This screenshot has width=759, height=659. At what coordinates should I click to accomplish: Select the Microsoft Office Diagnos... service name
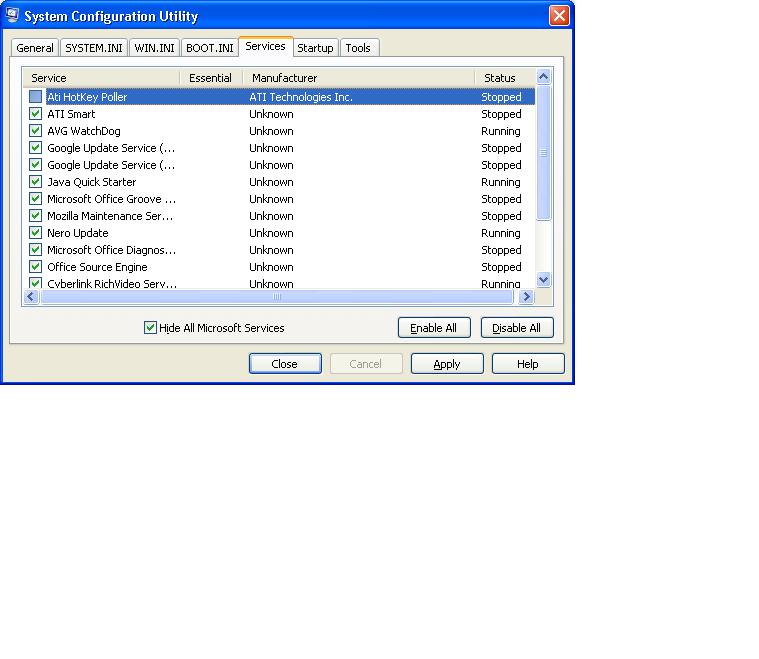point(111,249)
